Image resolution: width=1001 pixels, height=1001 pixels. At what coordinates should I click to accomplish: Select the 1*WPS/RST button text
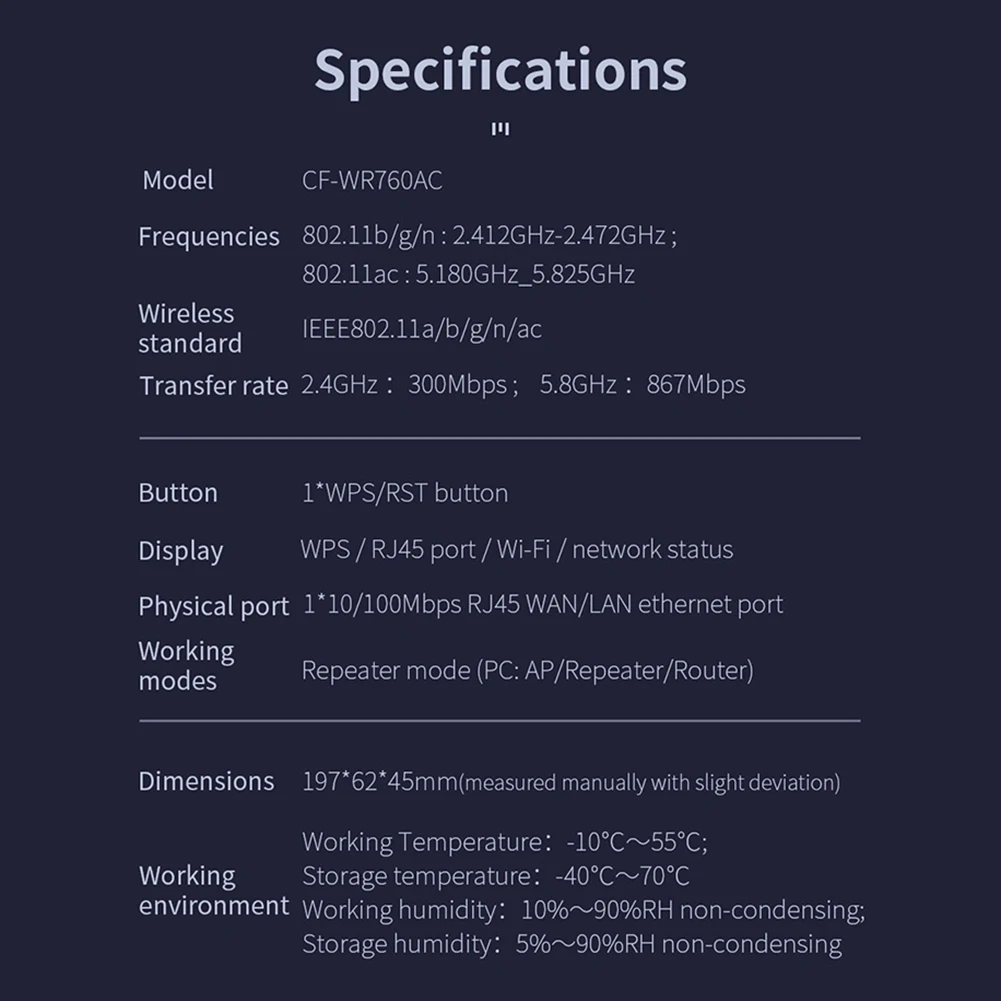(404, 493)
